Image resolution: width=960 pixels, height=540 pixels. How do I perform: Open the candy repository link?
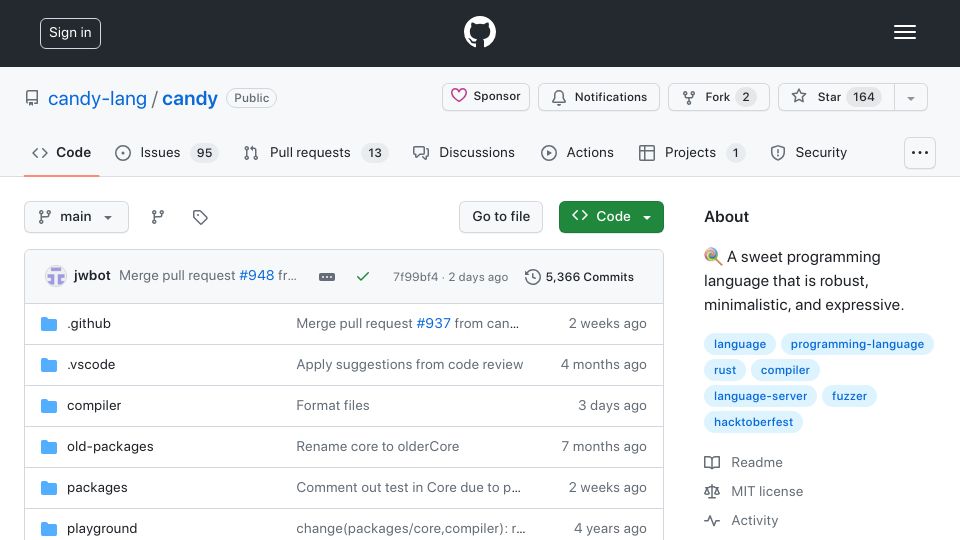[190, 98]
